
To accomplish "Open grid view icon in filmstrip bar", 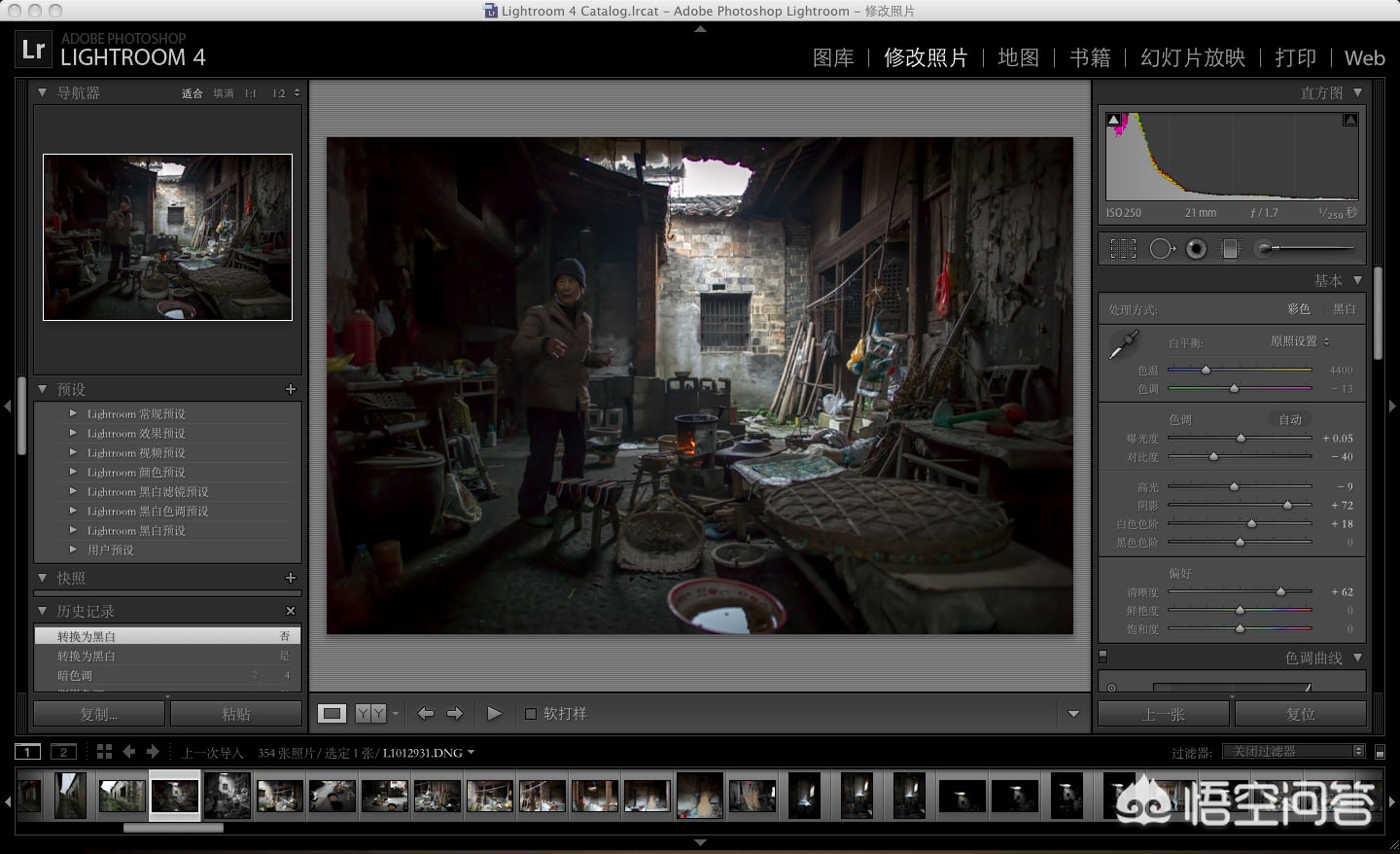I will point(104,752).
